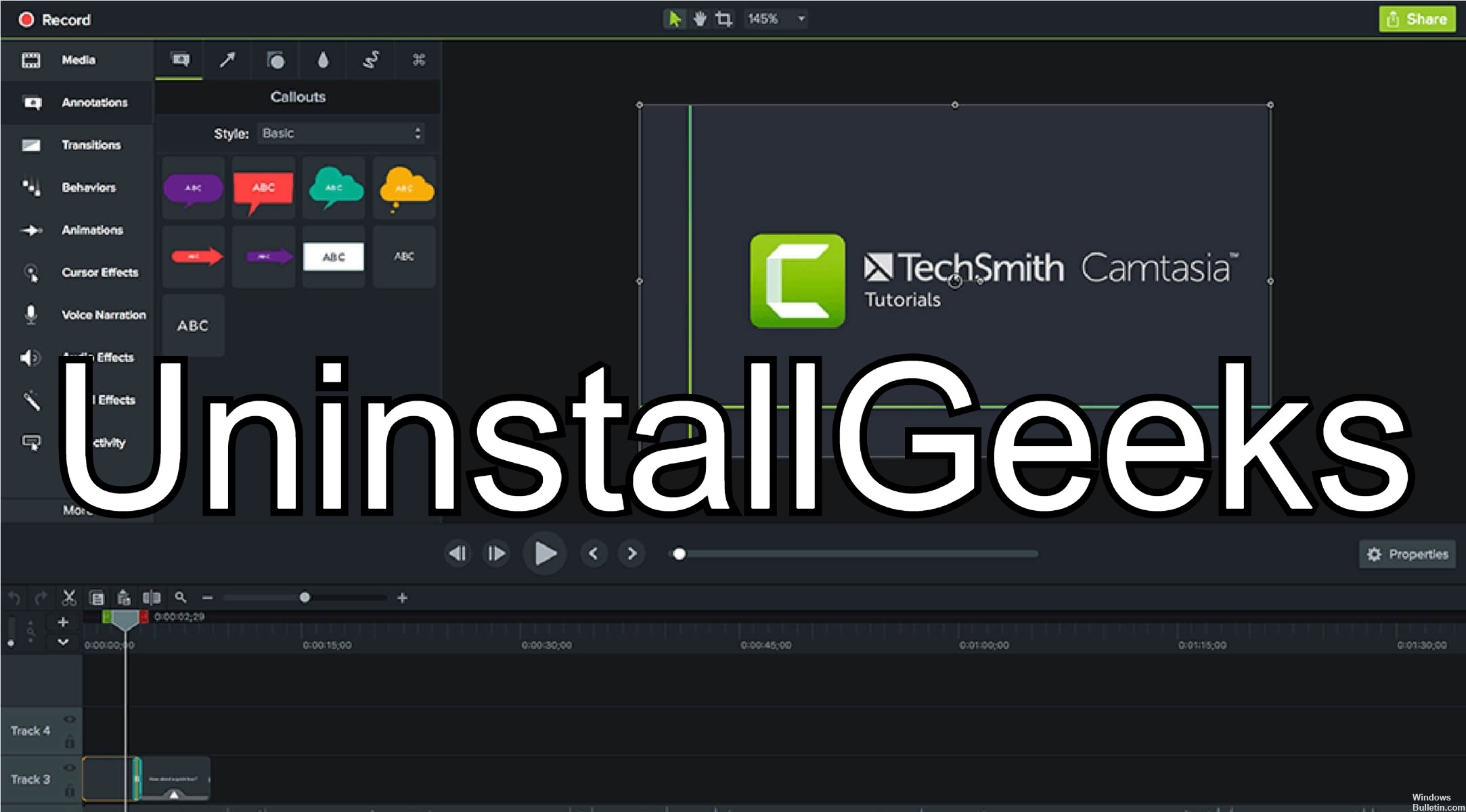Image resolution: width=1466 pixels, height=812 pixels.
Task: Open the Behaviors tab
Action: click(x=77, y=187)
